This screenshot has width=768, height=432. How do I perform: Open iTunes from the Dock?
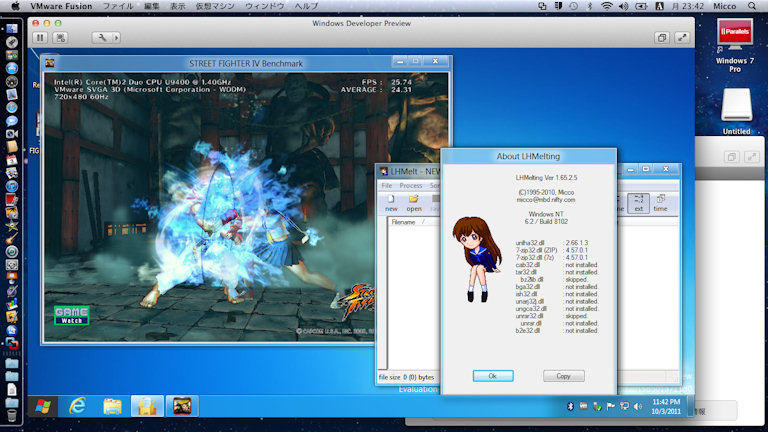coord(12,186)
